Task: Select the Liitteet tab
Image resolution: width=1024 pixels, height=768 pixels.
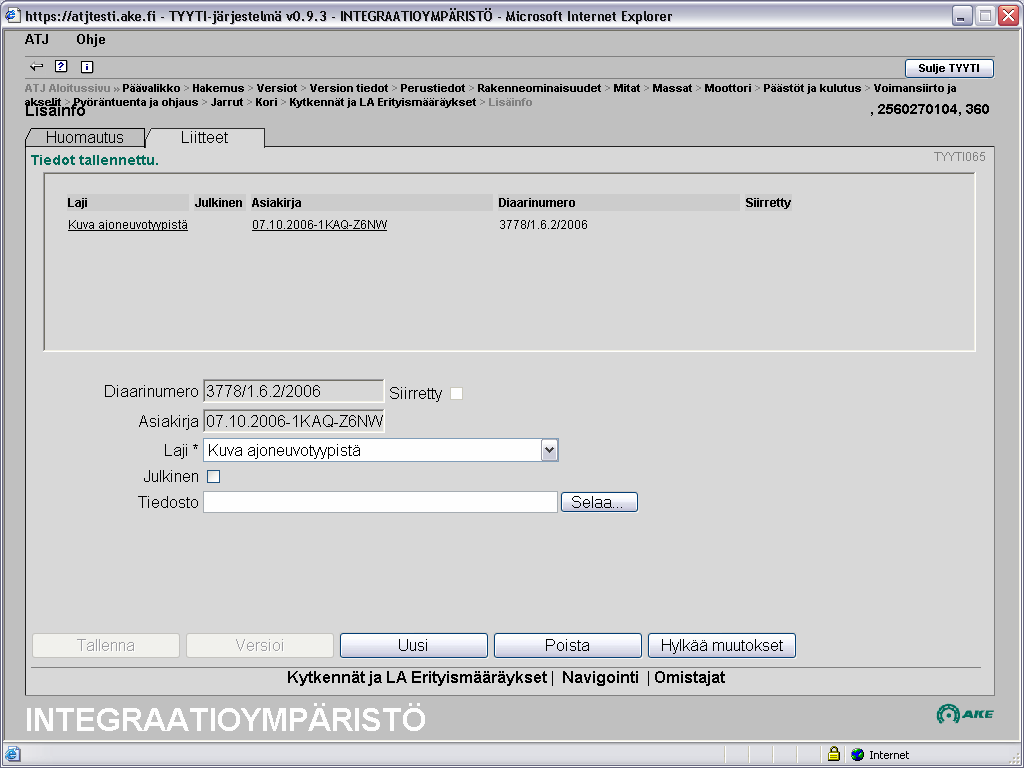Action: tap(204, 138)
